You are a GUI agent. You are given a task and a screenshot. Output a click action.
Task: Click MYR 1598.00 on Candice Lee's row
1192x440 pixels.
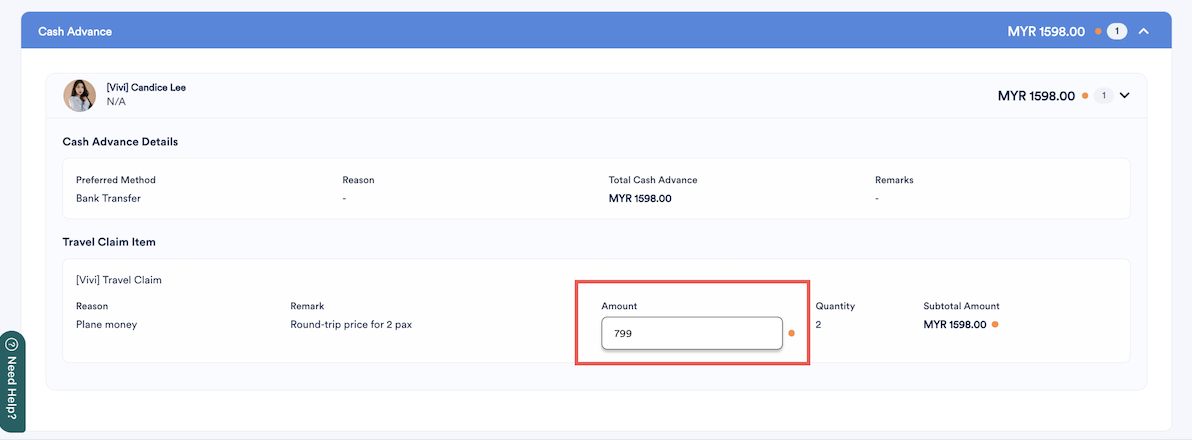pyautogui.click(x=1036, y=96)
